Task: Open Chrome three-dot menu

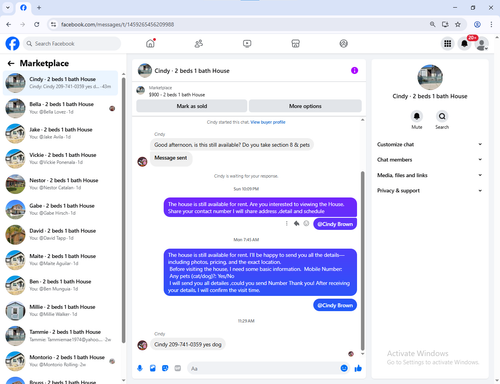Action: [491, 24]
